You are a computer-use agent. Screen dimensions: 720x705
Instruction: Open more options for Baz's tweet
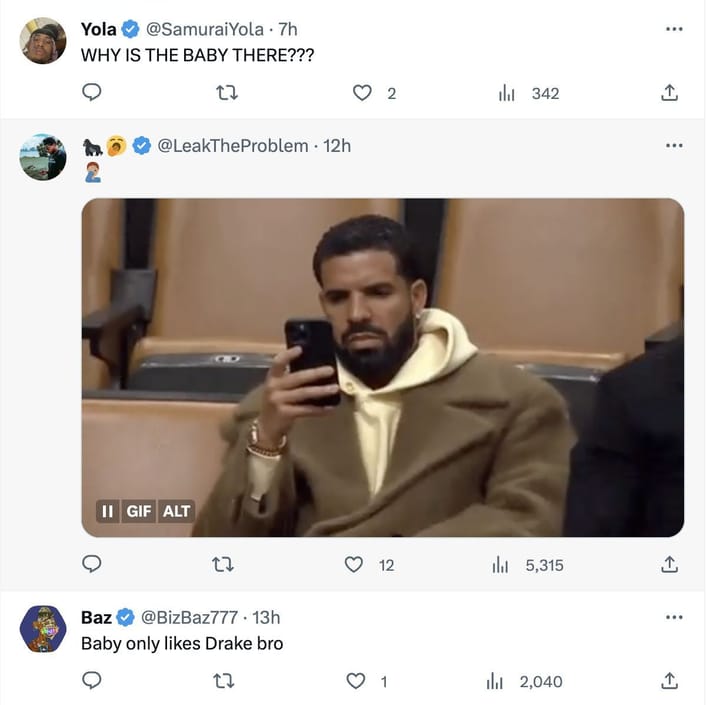(674, 617)
